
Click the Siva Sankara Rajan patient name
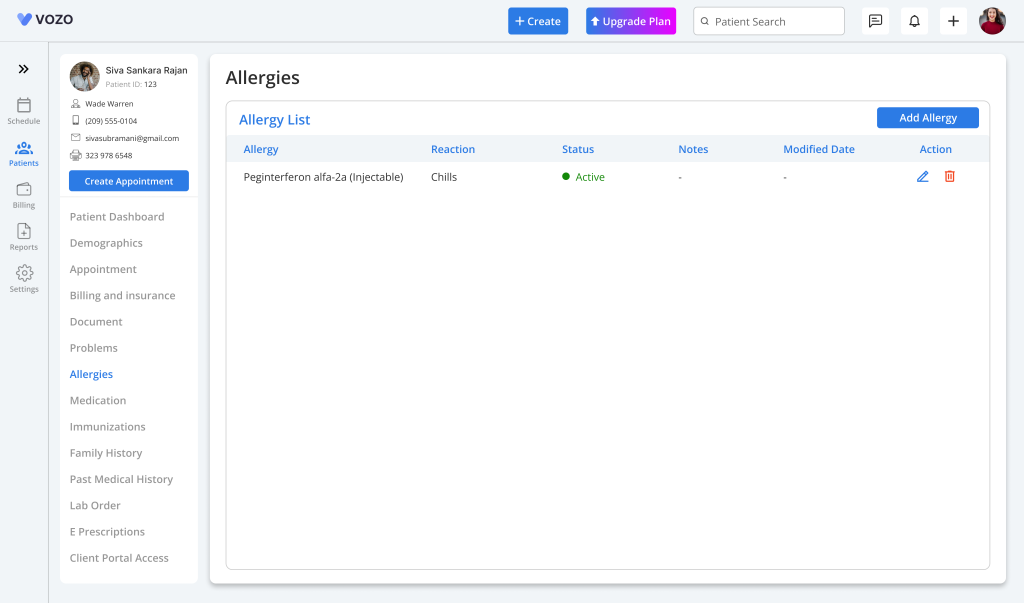[x=146, y=70]
